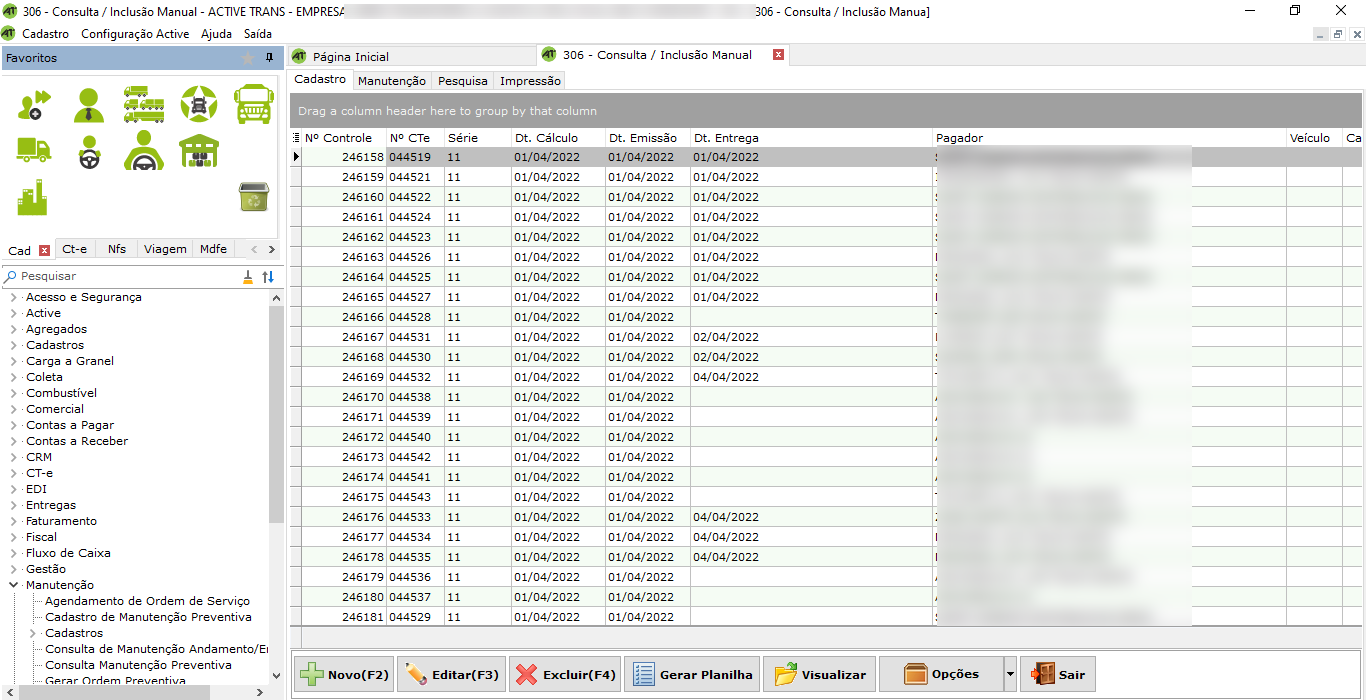Toggle the tree sort arrows icon

(x=268, y=277)
